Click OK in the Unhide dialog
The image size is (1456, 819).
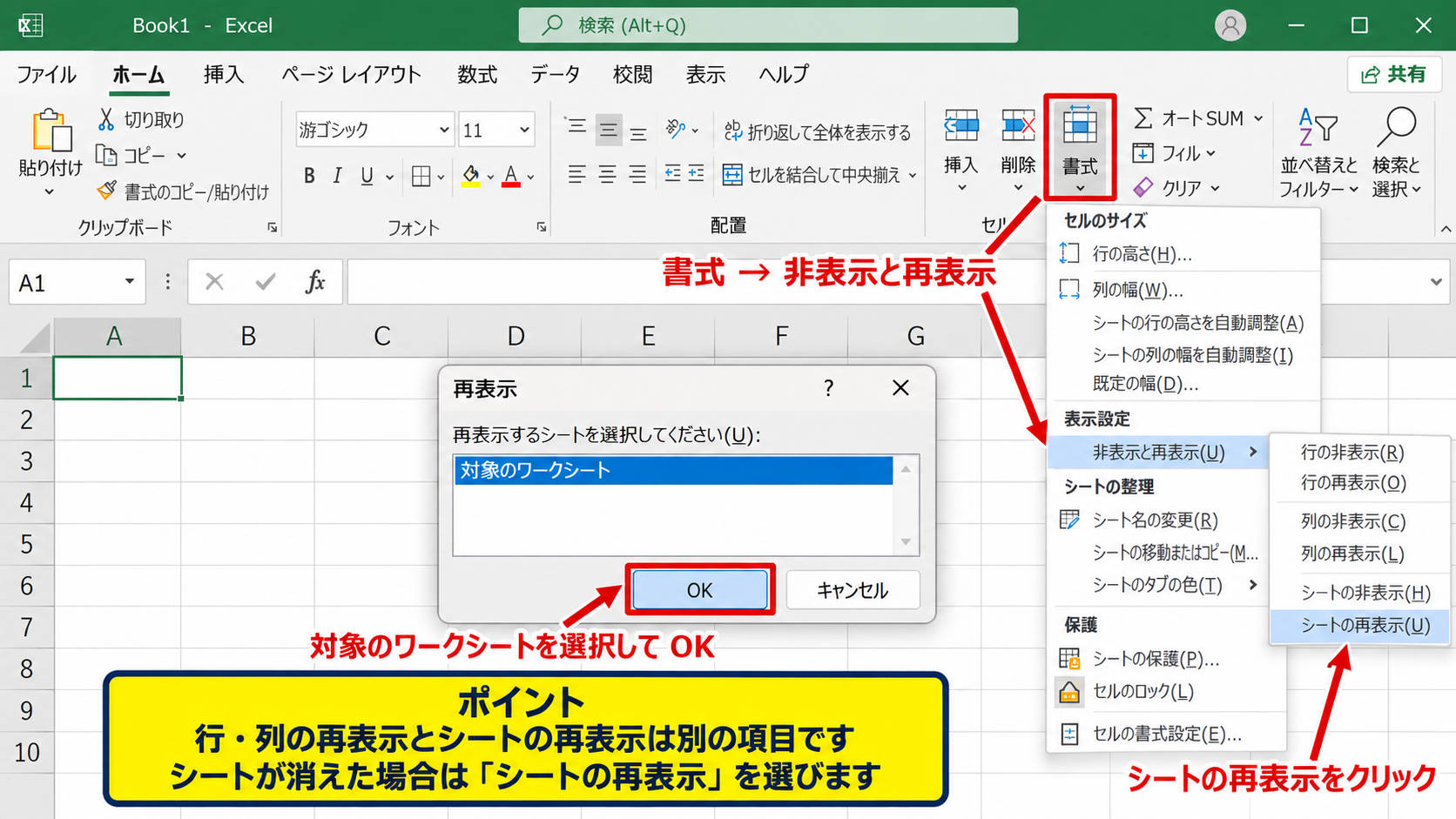click(x=700, y=590)
